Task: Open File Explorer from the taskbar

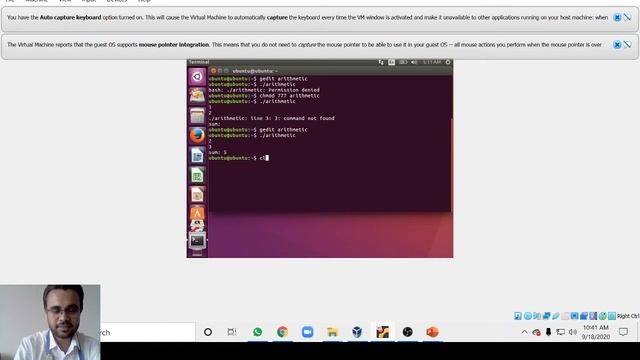Action: point(332,332)
